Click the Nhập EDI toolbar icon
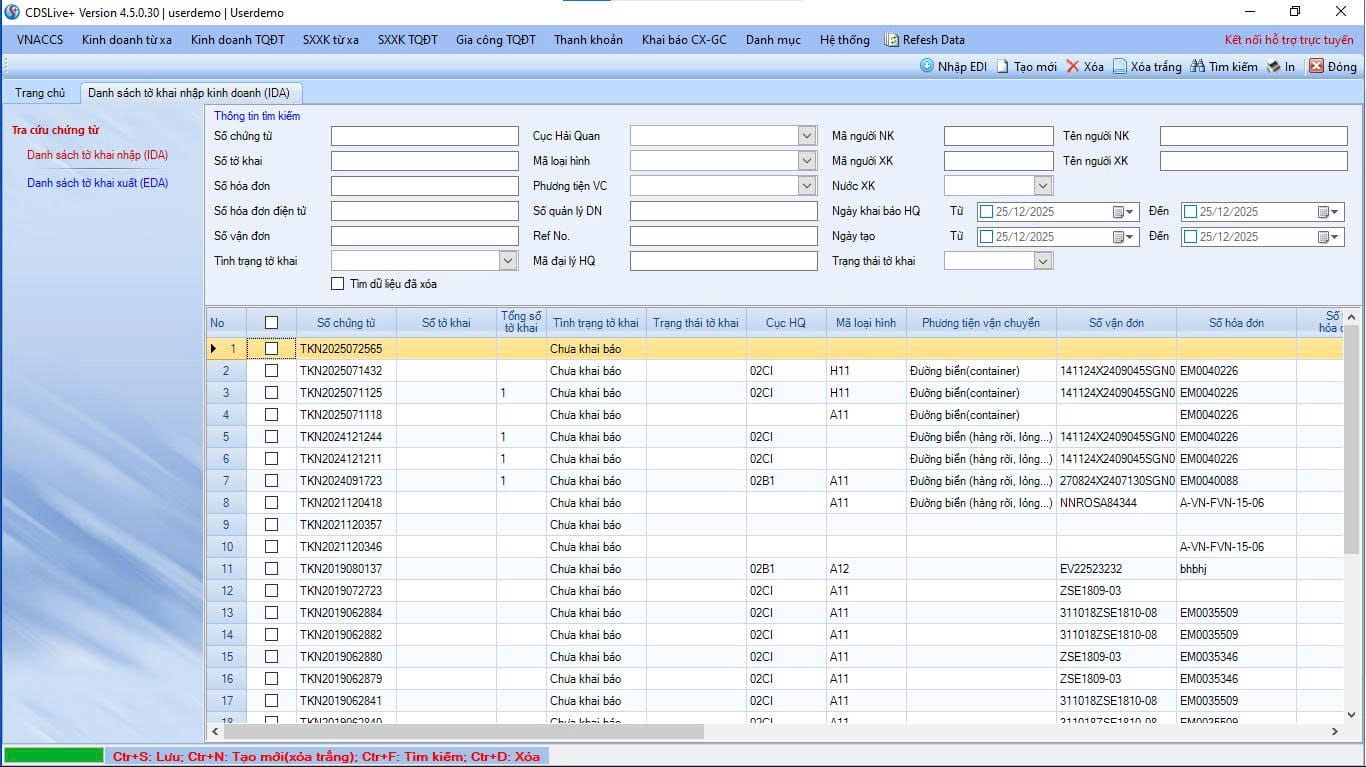1366x767 pixels. pyautogui.click(x=927, y=66)
